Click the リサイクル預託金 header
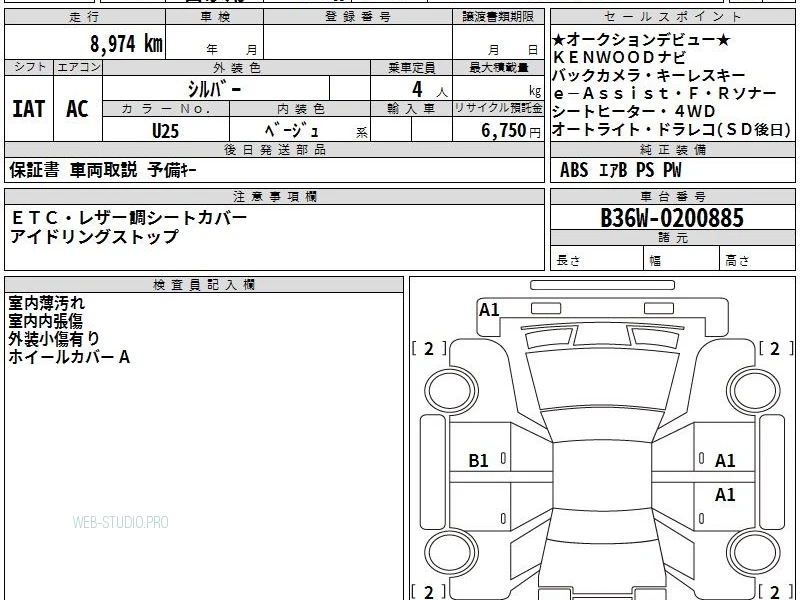This screenshot has width=800, height=600. [x=498, y=109]
